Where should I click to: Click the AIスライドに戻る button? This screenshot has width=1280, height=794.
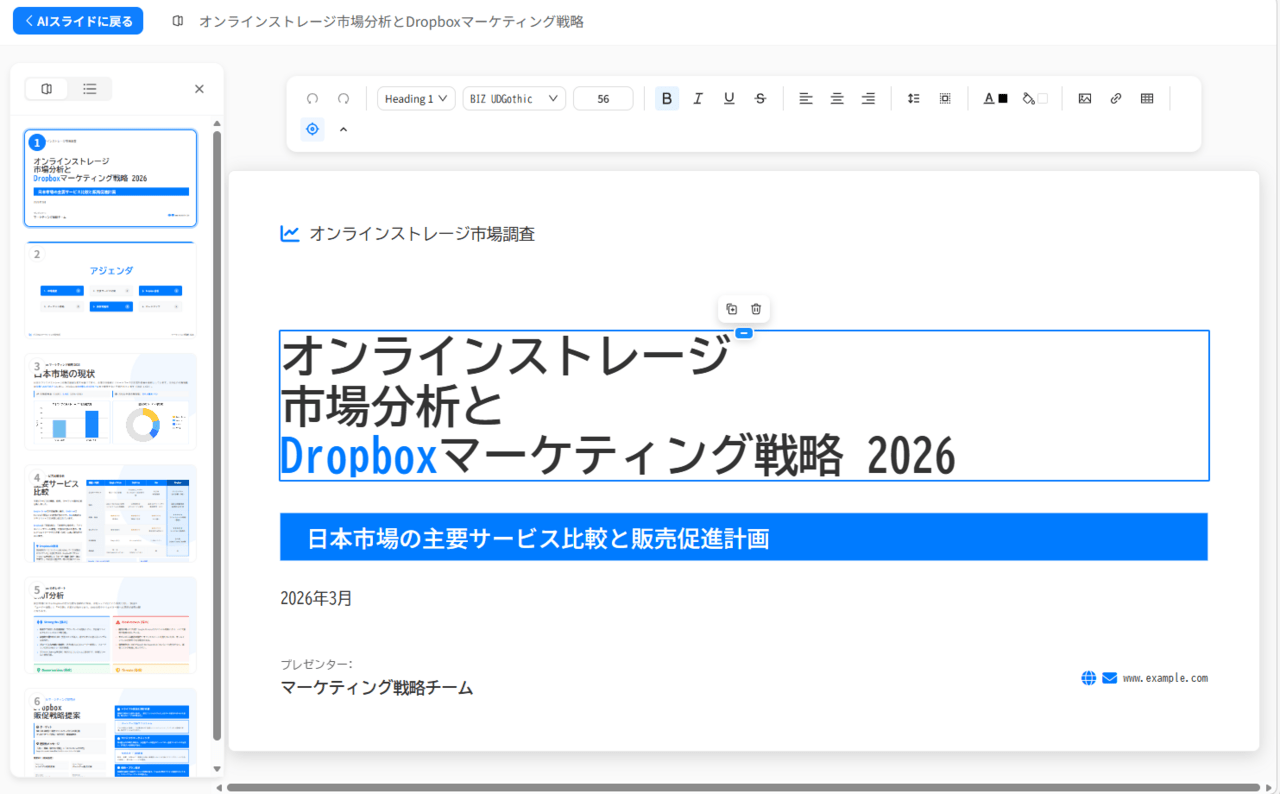78,21
